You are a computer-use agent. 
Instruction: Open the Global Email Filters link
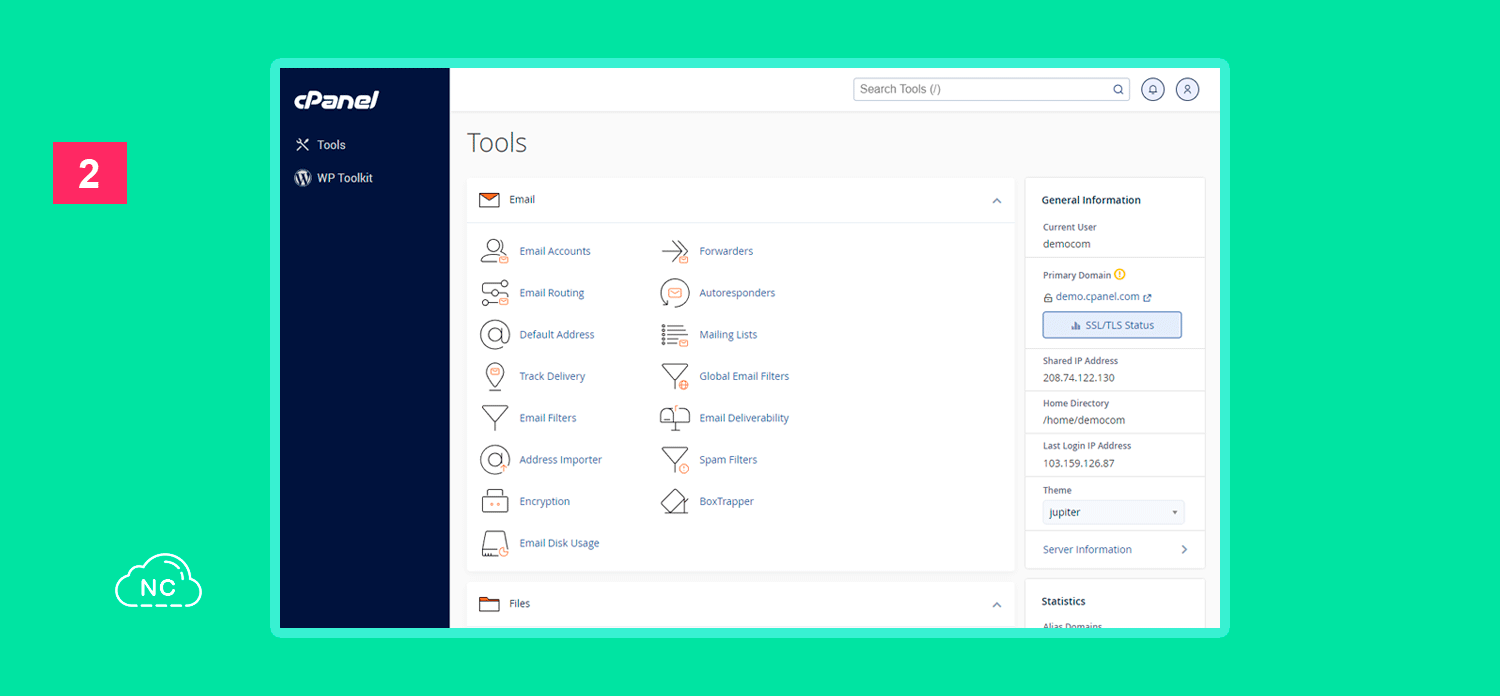pos(744,377)
